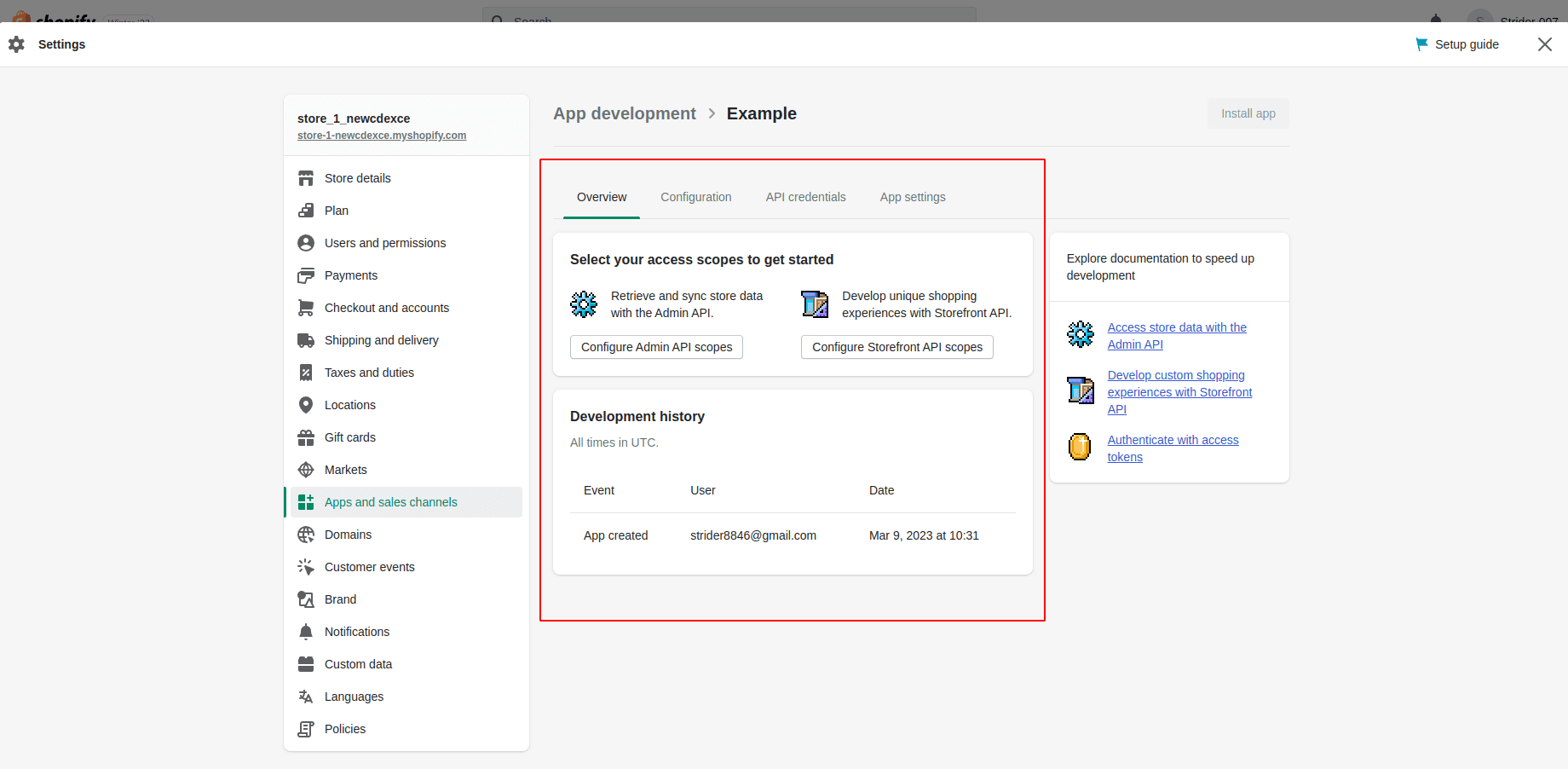Click the Brand icon in sidebar
The width and height of the screenshot is (1568, 769).
306,599
